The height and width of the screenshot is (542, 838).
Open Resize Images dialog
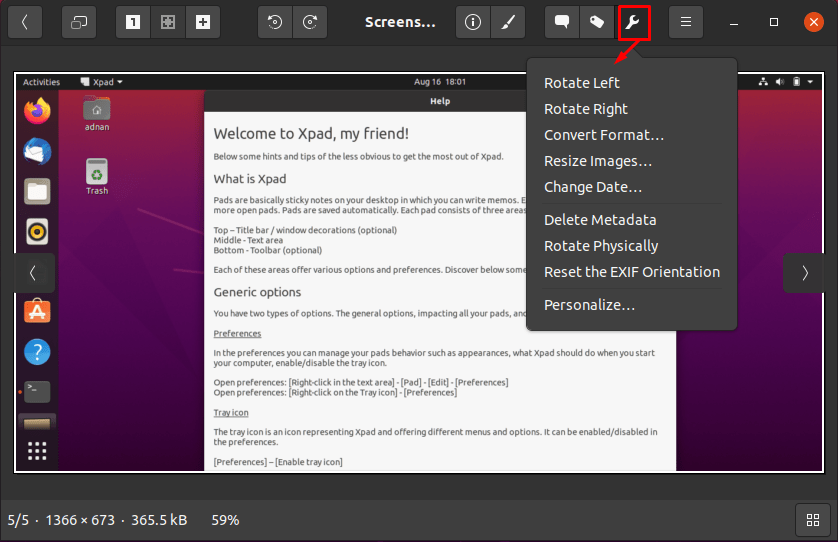pyautogui.click(x=598, y=161)
